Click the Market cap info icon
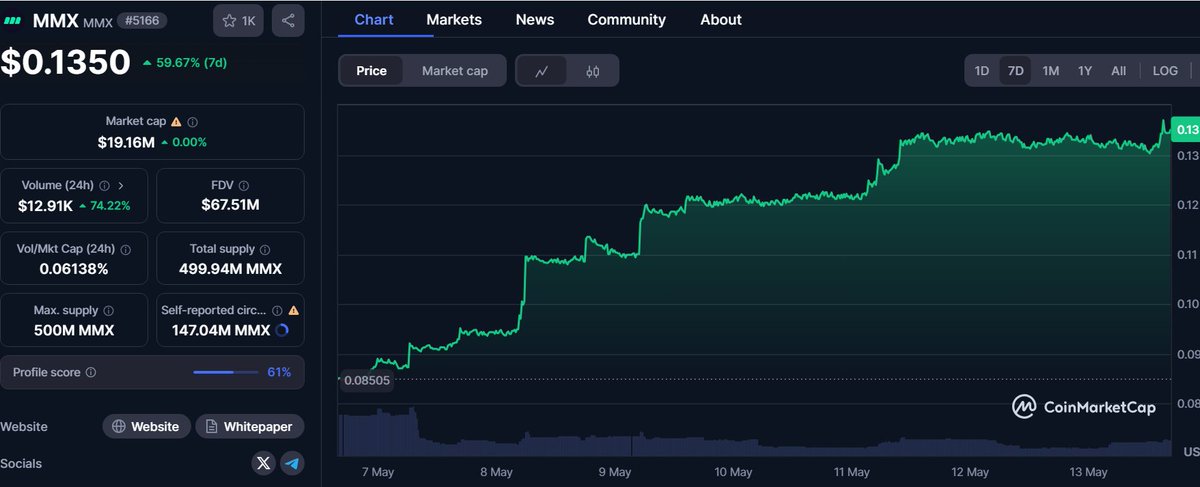The image size is (1200, 487). 192,121
